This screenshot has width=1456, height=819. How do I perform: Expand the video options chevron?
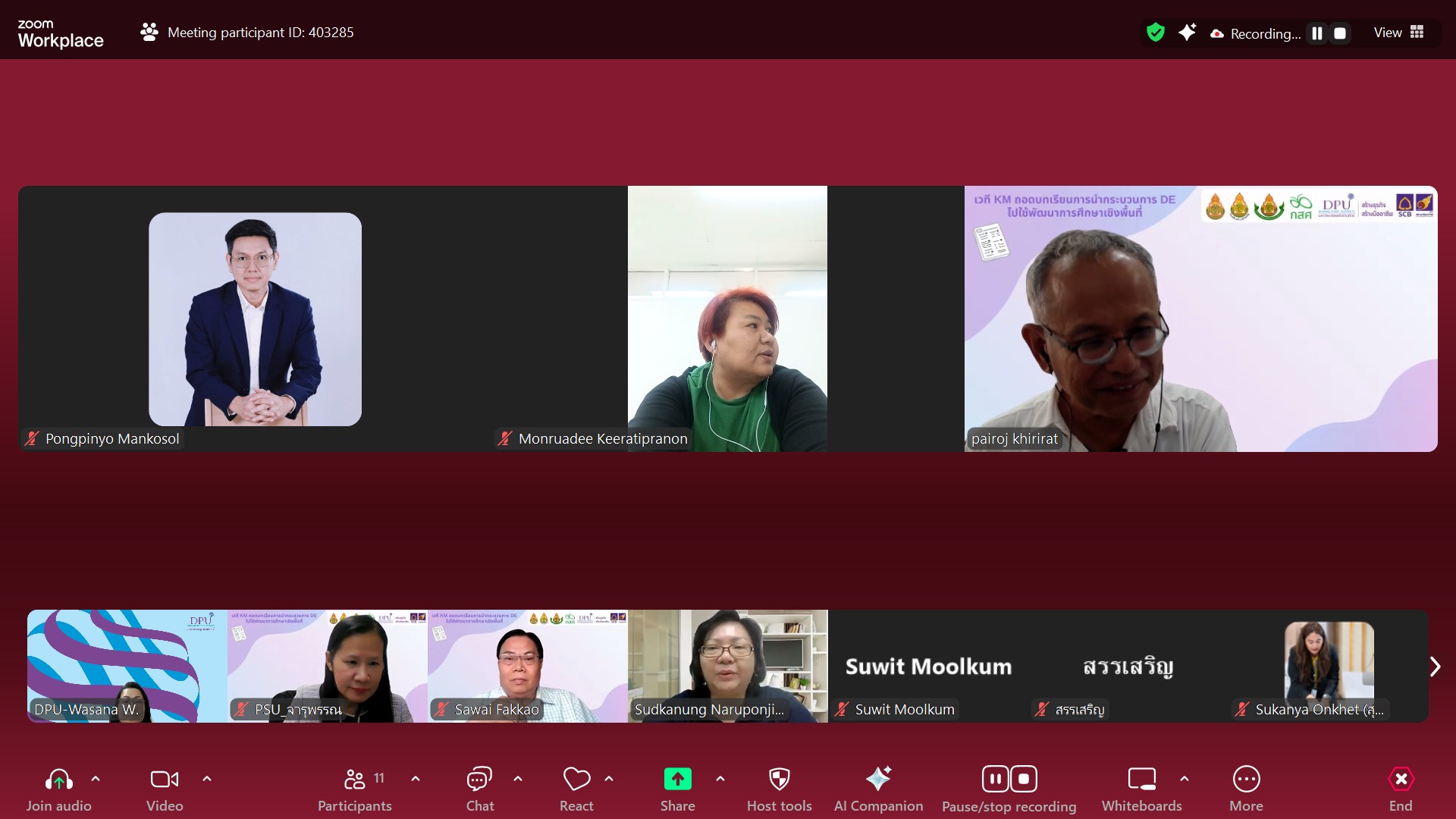coord(207,779)
